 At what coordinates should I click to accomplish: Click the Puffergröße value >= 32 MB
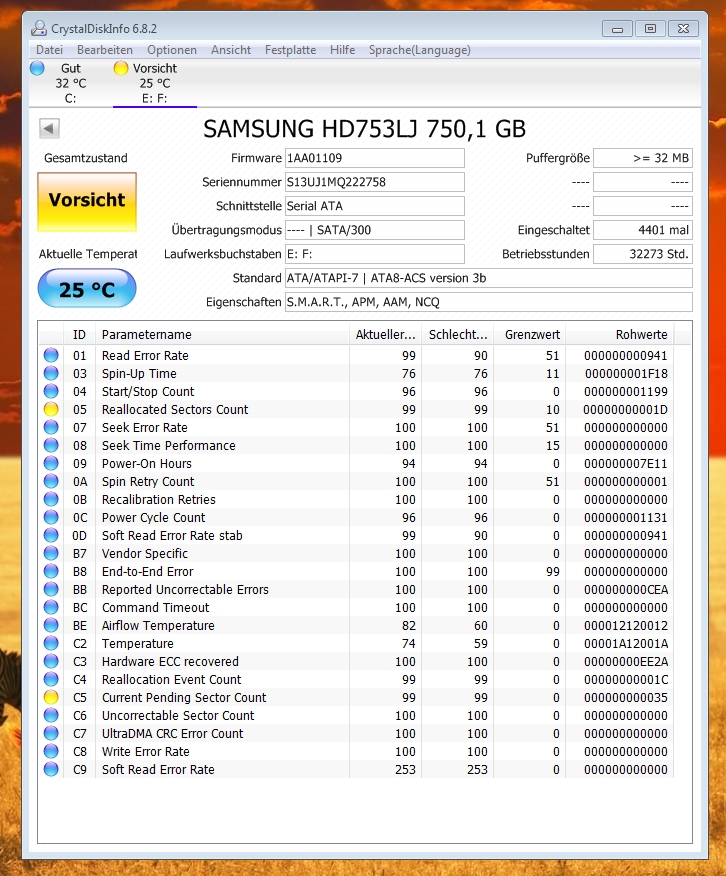[643, 158]
